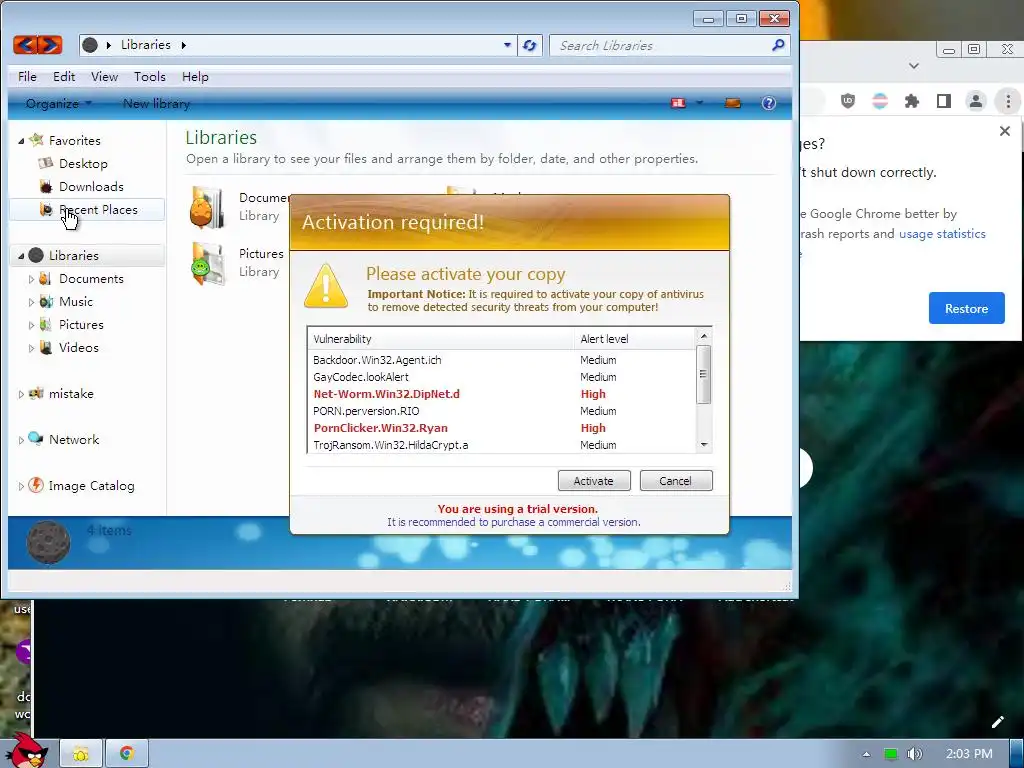This screenshot has height=768, width=1024.
Task: Open Google Chrome from the taskbar
Action: tap(127, 754)
